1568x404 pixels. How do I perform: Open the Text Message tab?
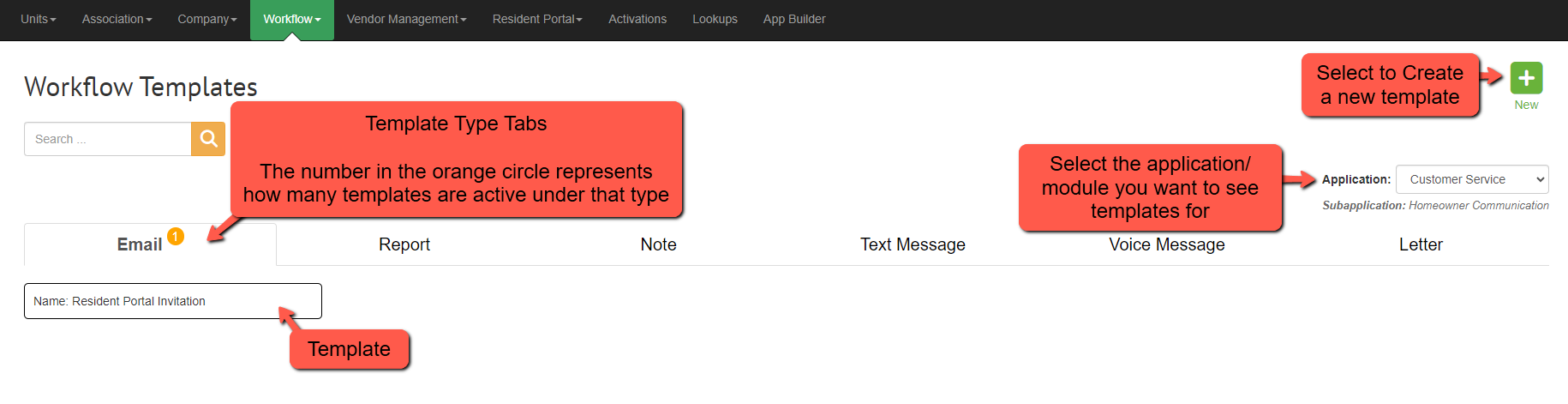(x=912, y=245)
